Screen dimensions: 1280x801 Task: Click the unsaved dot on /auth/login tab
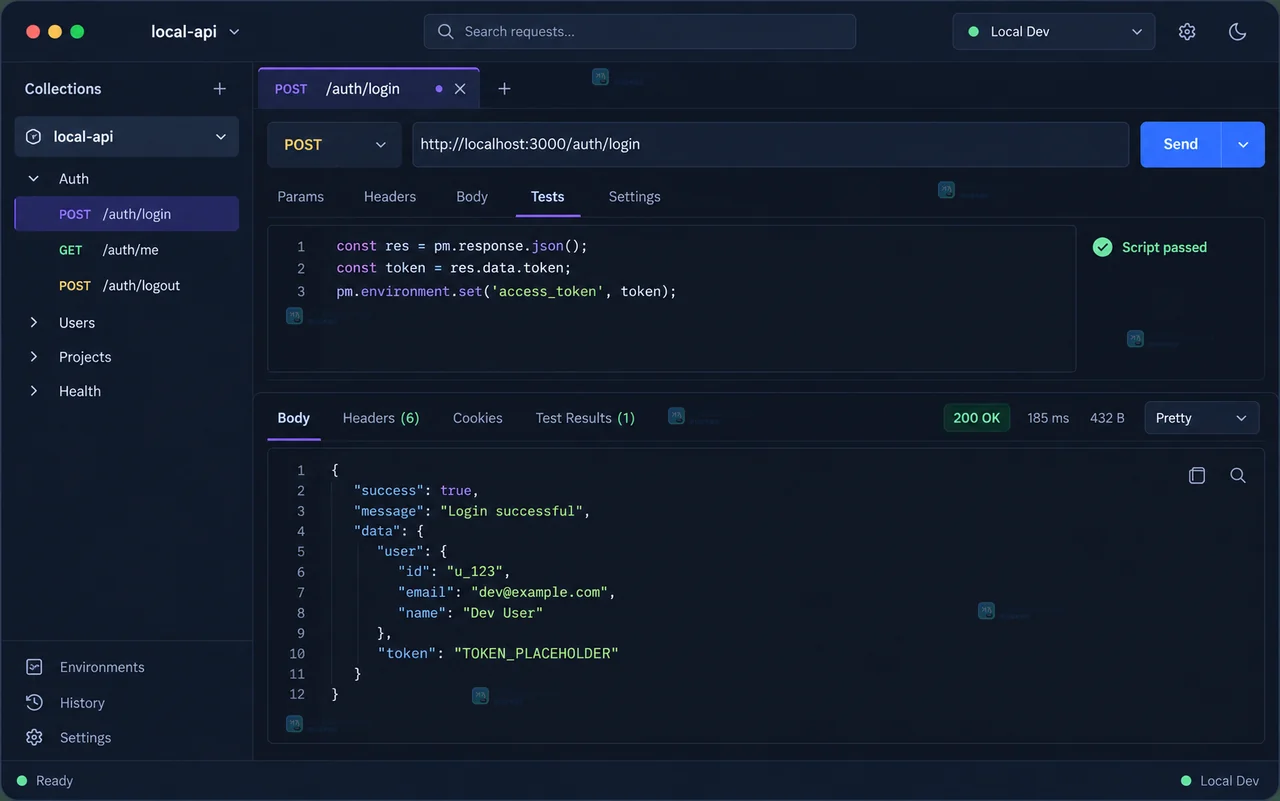(x=438, y=89)
